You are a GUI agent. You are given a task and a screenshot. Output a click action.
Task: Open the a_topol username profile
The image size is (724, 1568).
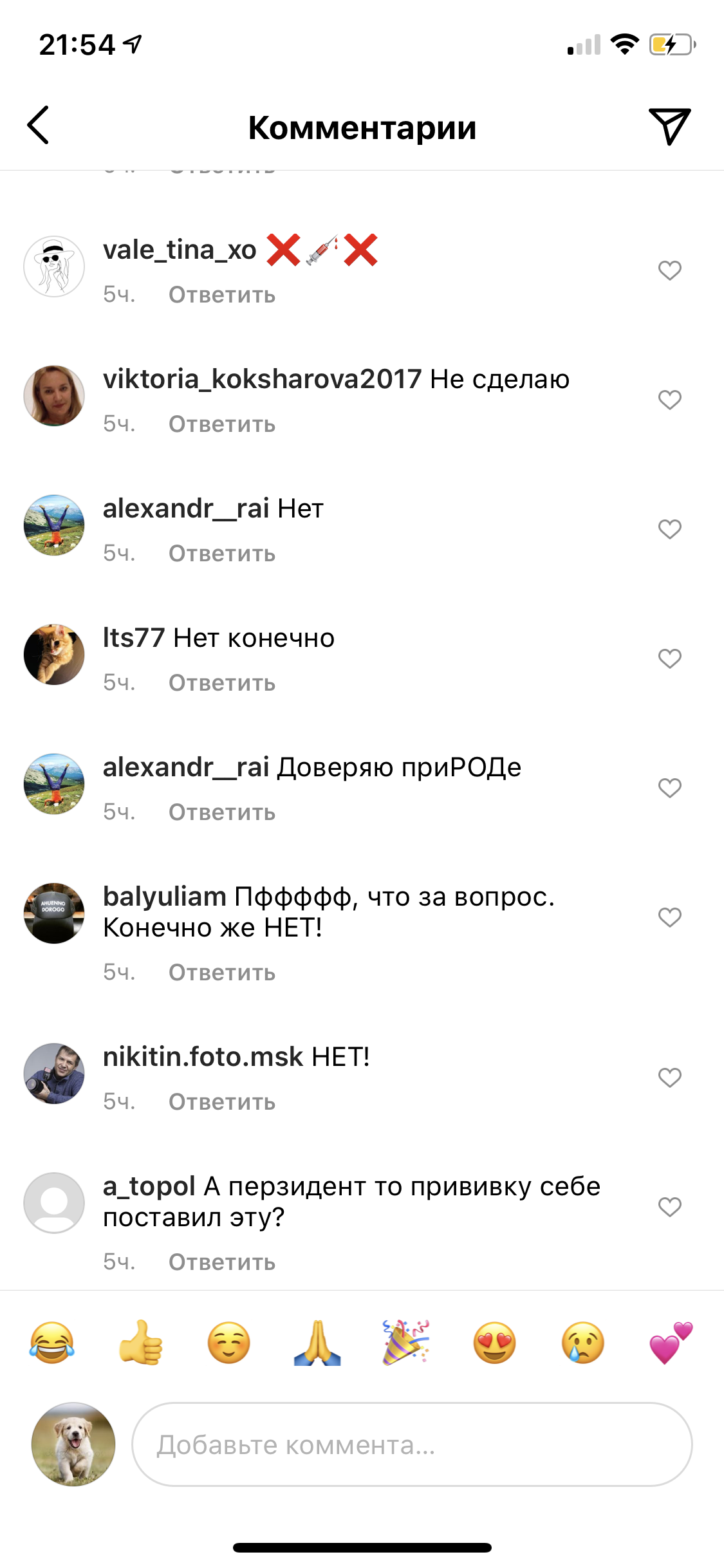[149, 1186]
